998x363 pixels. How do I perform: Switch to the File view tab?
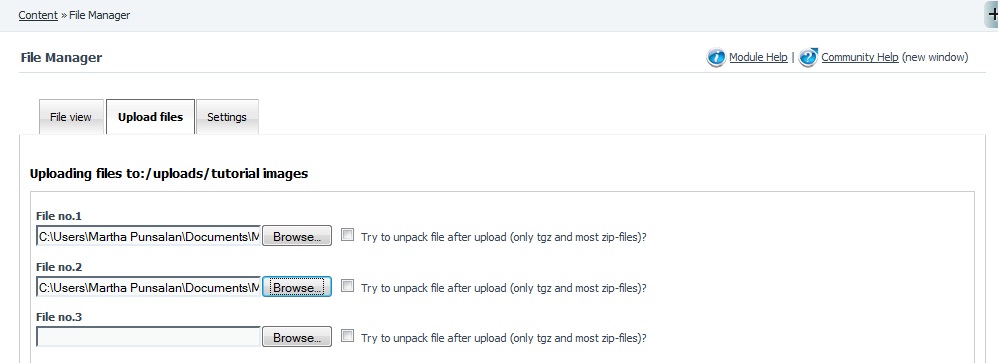pyautogui.click(x=71, y=117)
